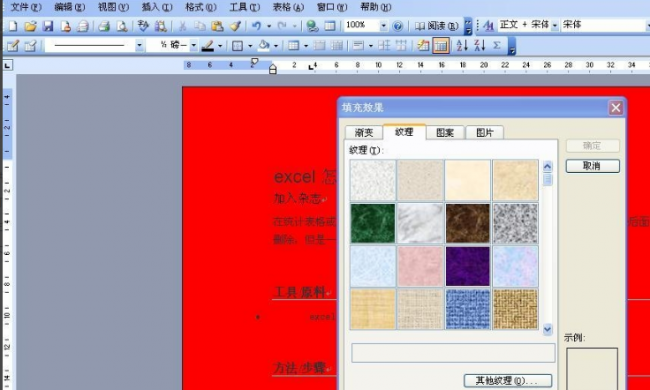The width and height of the screenshot is (650, 390).
Task: Click texture list scroll-up arrow
Action: [x=548, y=167]
